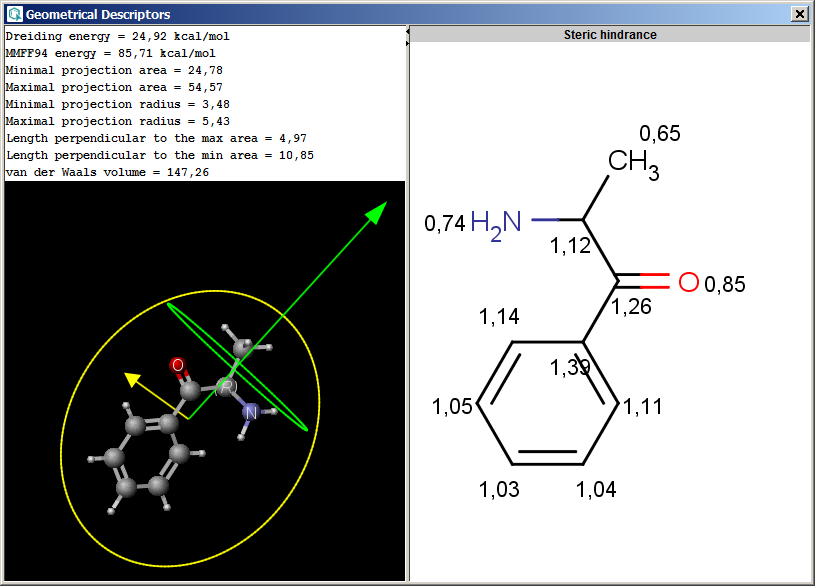The image size is (815, 586).
Task: Click the (R) chiral carbon in 3D view
Action: click(x=226, y=387)
